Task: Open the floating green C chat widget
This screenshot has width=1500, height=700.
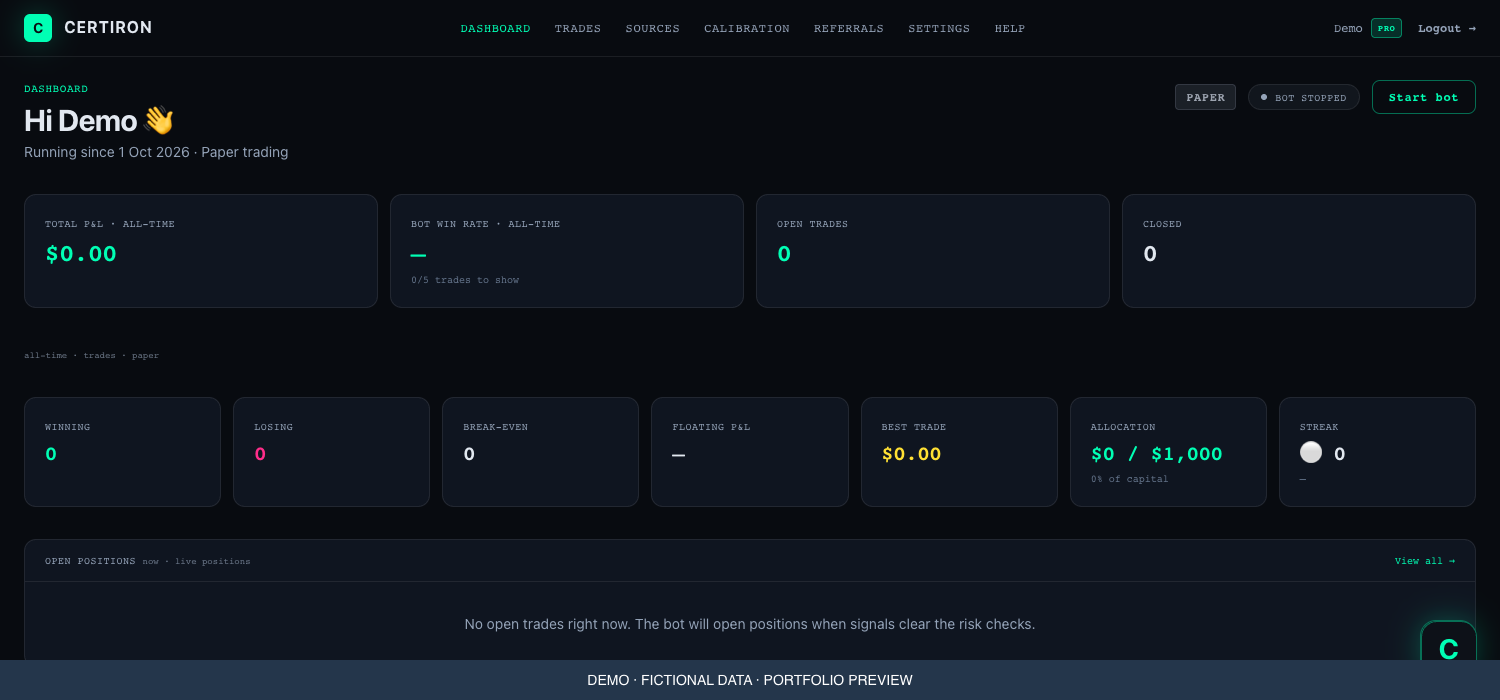Action: click(x=1448, y=641)
